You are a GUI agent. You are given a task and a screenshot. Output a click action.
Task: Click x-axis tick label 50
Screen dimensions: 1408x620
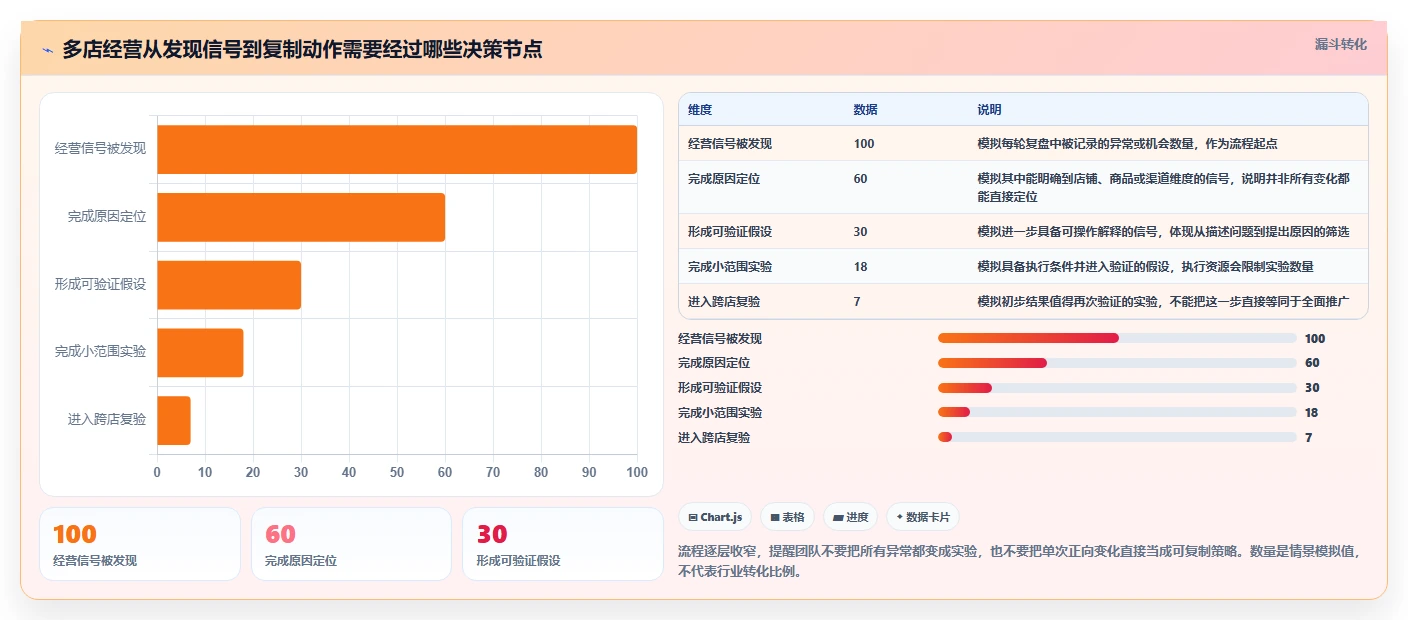(x=397, y=472)
